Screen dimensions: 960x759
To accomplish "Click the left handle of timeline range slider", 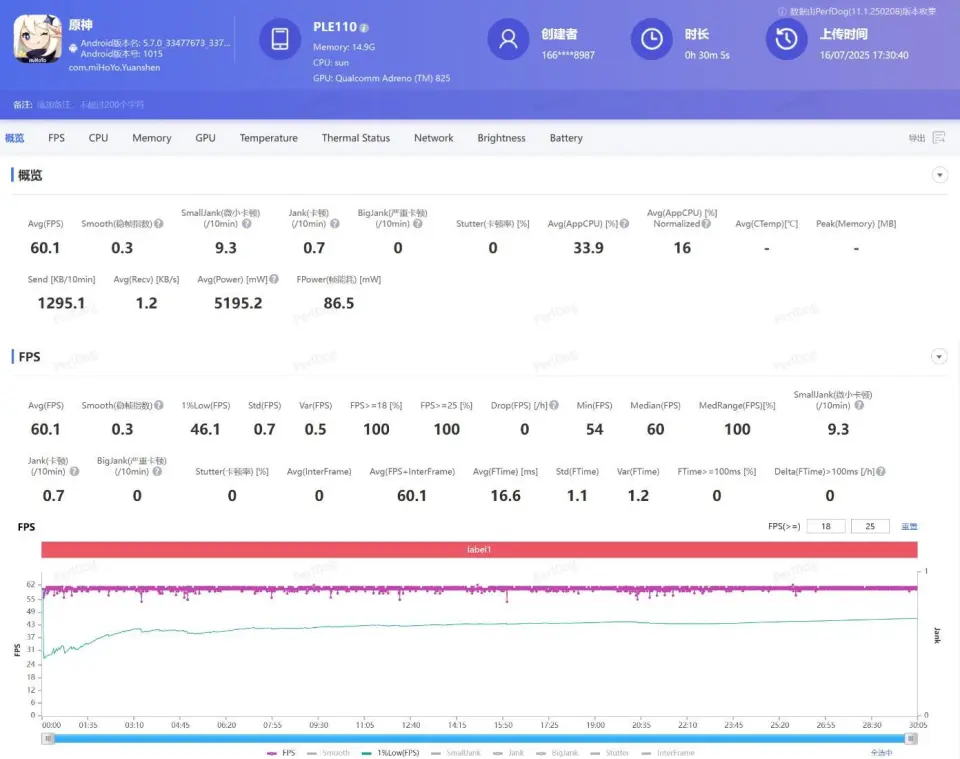I will [x=47, y=738].
